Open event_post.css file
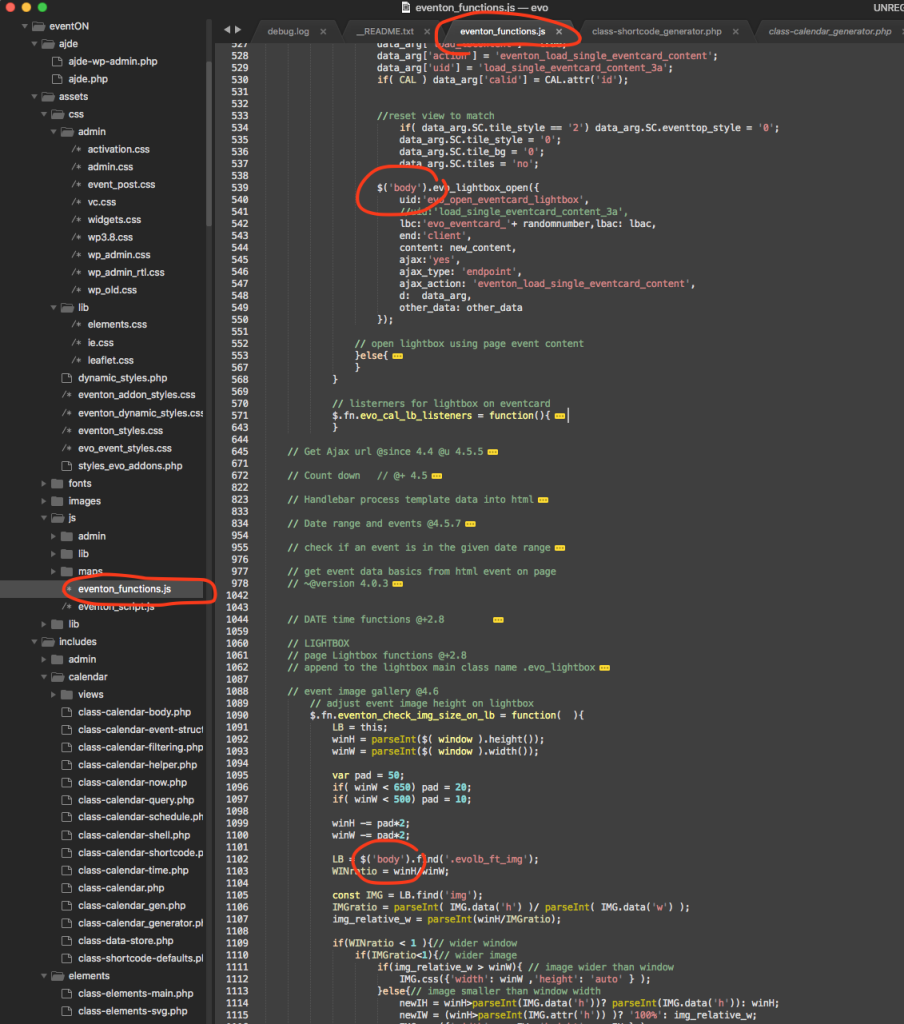The image size is (904, 1024). coord(121,185)
